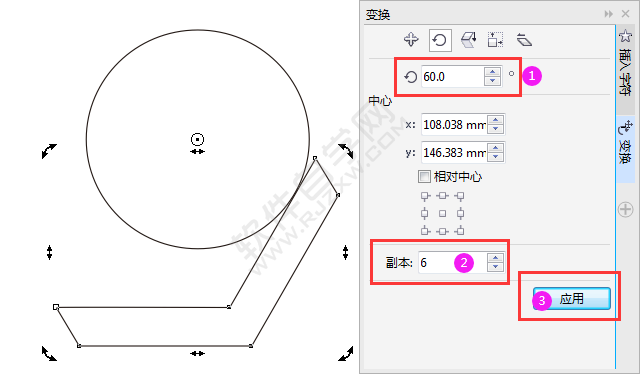The width and height of the screenshot is (640, 374).
Task: Click the top-right rotation handle
Action: [346, 151]
